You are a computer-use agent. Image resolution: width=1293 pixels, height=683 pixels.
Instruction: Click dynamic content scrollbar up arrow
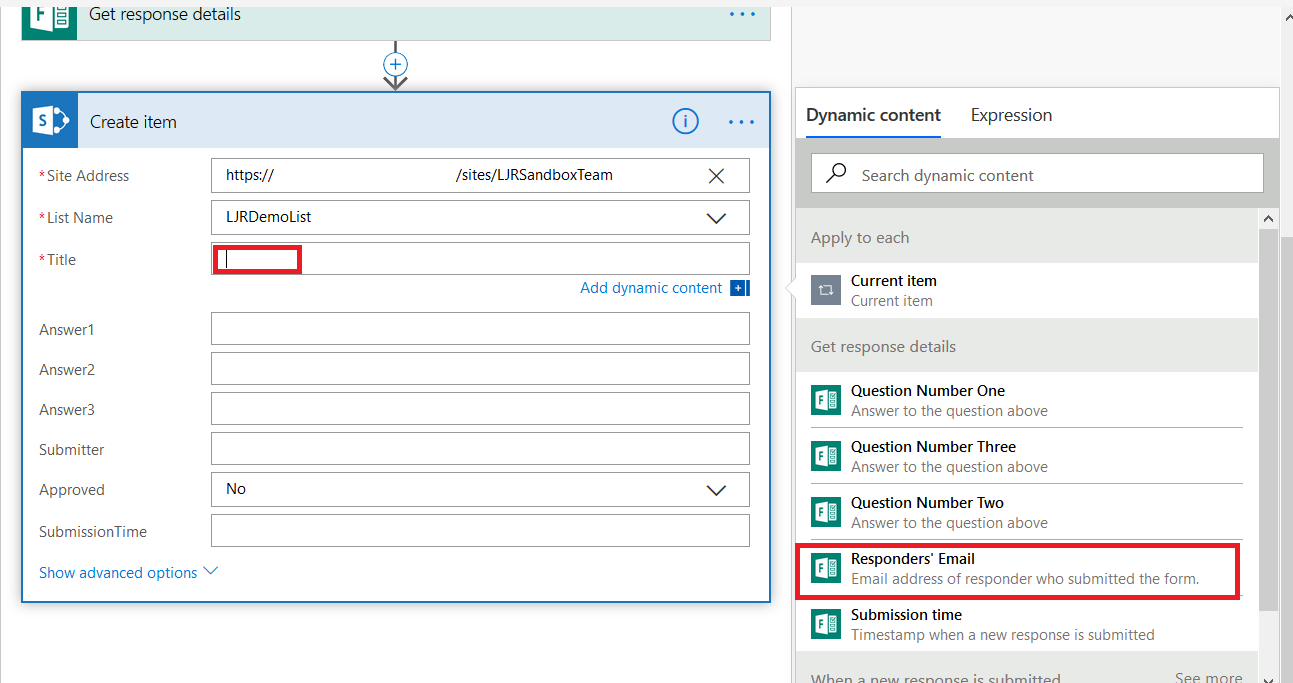1269,218
